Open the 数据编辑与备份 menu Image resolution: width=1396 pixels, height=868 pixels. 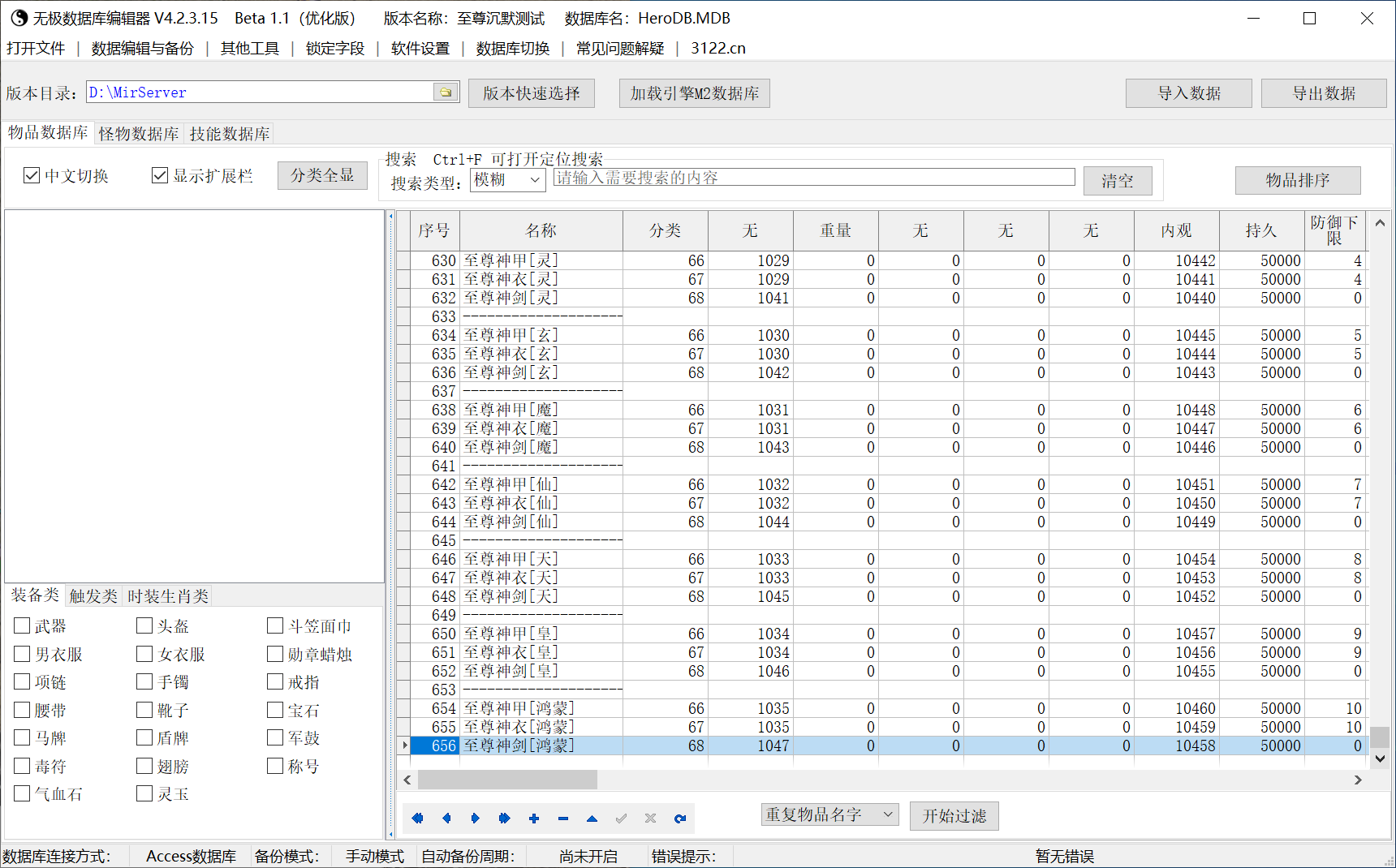[x=143, y=49]
